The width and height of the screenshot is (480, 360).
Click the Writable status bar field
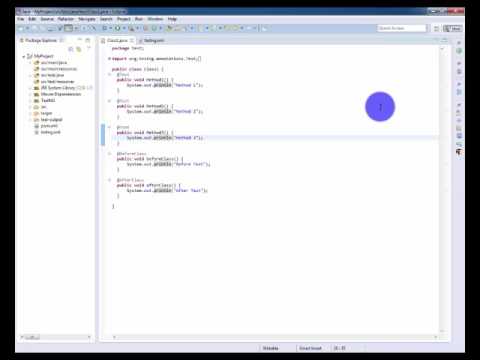click(x=270, y=348)
